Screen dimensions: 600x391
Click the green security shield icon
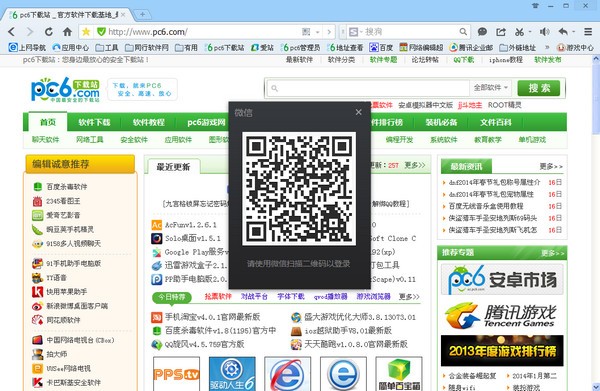101,32
